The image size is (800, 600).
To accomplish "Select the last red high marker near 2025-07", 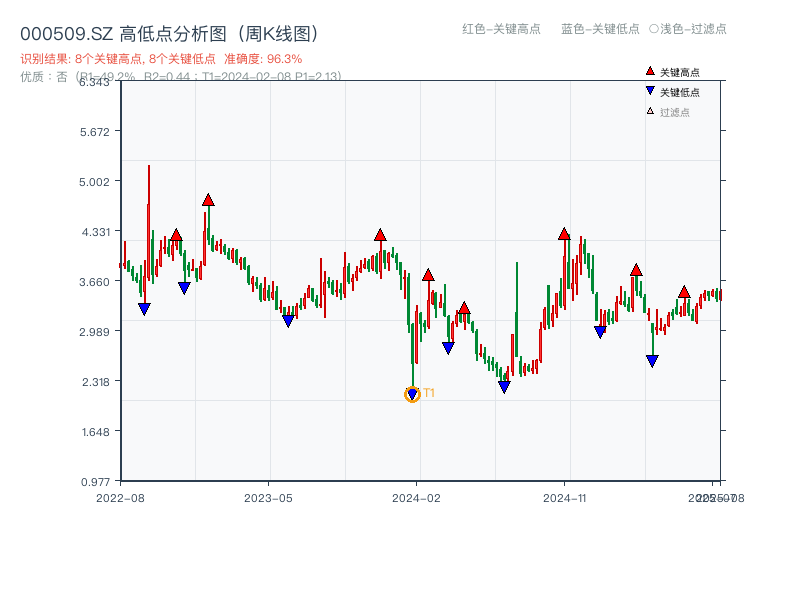I will pos(684,292).
